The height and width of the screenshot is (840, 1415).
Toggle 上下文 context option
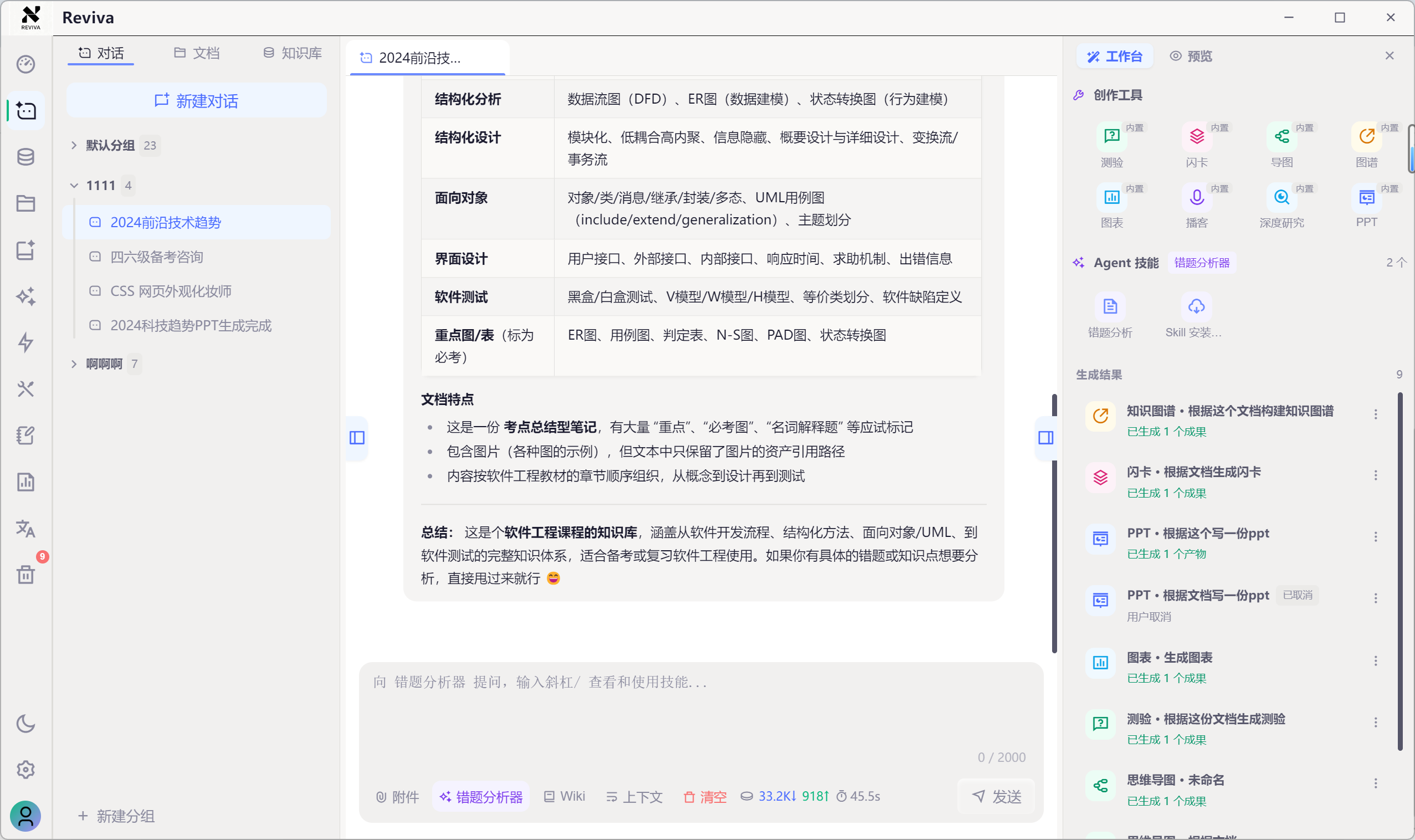tap(634, 796)
